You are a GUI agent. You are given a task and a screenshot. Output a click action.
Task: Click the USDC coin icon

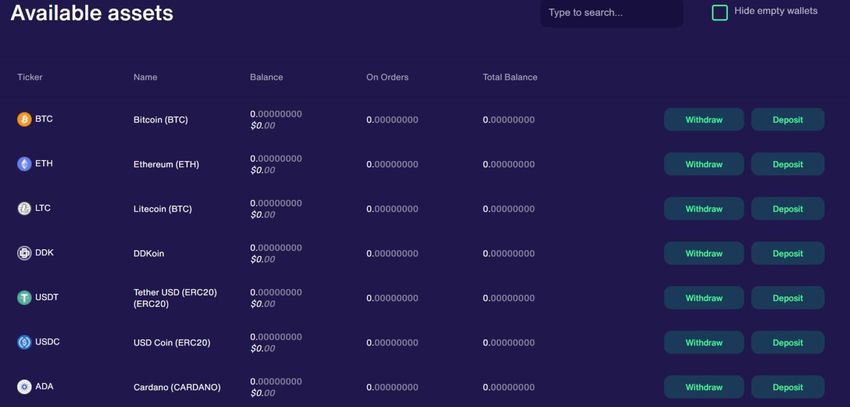[x=24, y=342]
